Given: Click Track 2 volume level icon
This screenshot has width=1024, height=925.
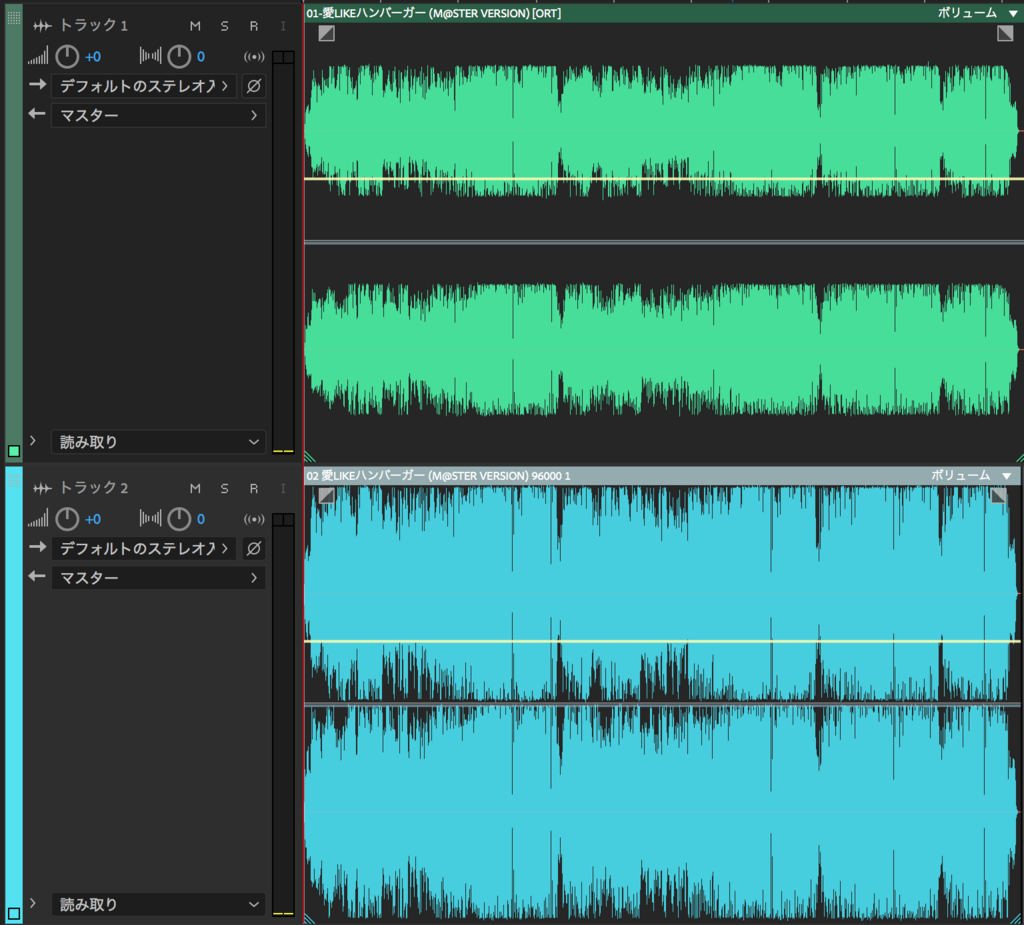Looking at the screenshot, I should click(x=38, y=519).
